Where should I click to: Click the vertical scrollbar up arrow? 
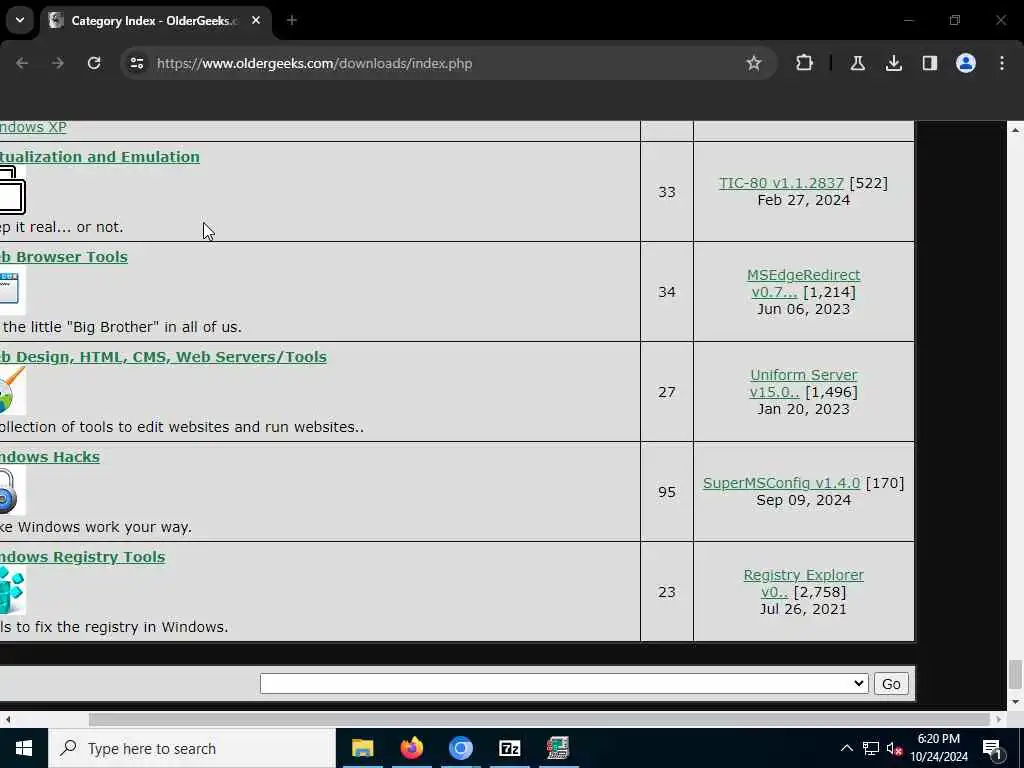click(x=1015, y=131)
